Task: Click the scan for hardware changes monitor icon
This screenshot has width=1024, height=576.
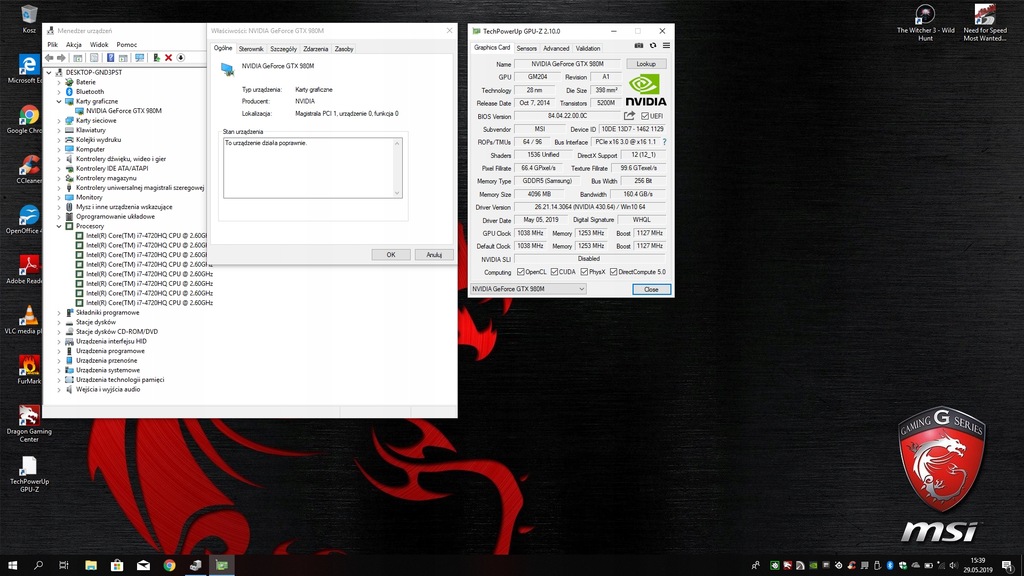Action: pos(139,58)
